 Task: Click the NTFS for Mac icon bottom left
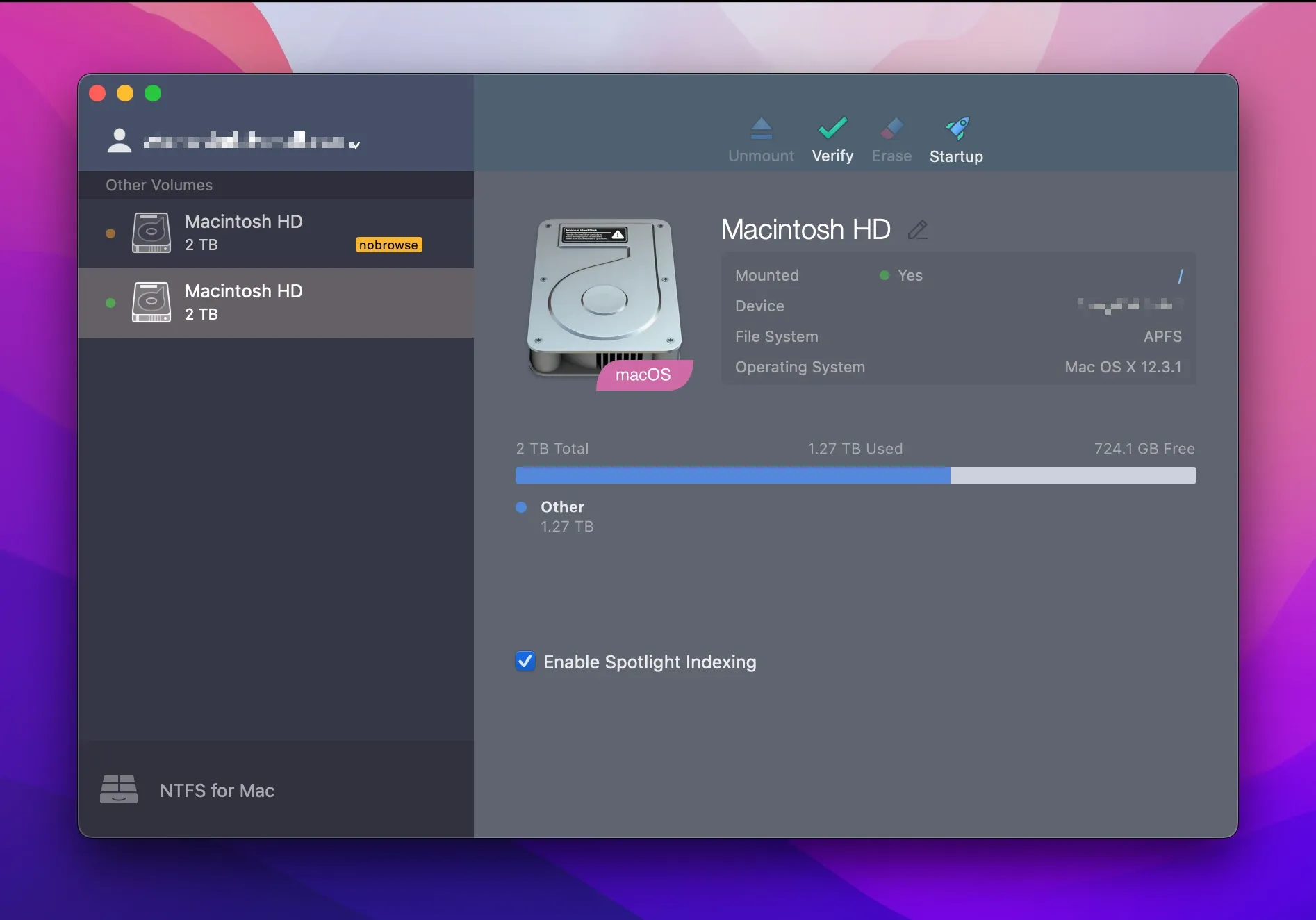[x=120, y=790]
